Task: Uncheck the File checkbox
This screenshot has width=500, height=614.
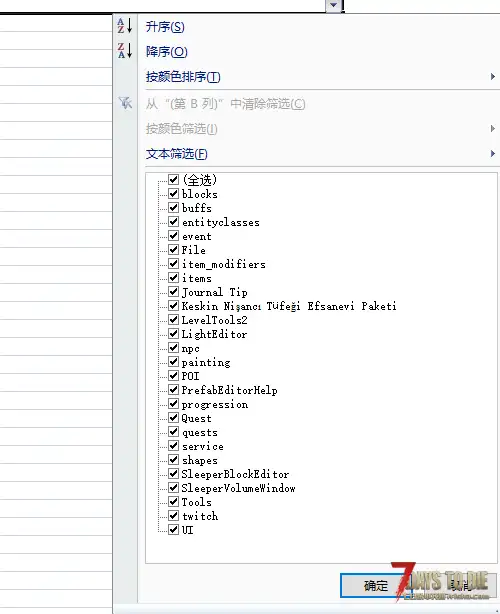Action: click(x=173, y=249)
